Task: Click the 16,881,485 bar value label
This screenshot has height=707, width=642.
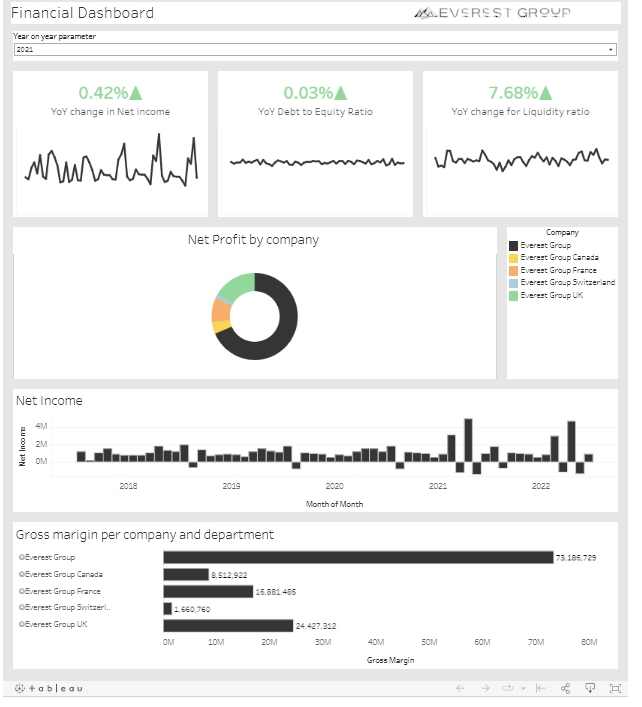Action: click(x=276, y=592)
